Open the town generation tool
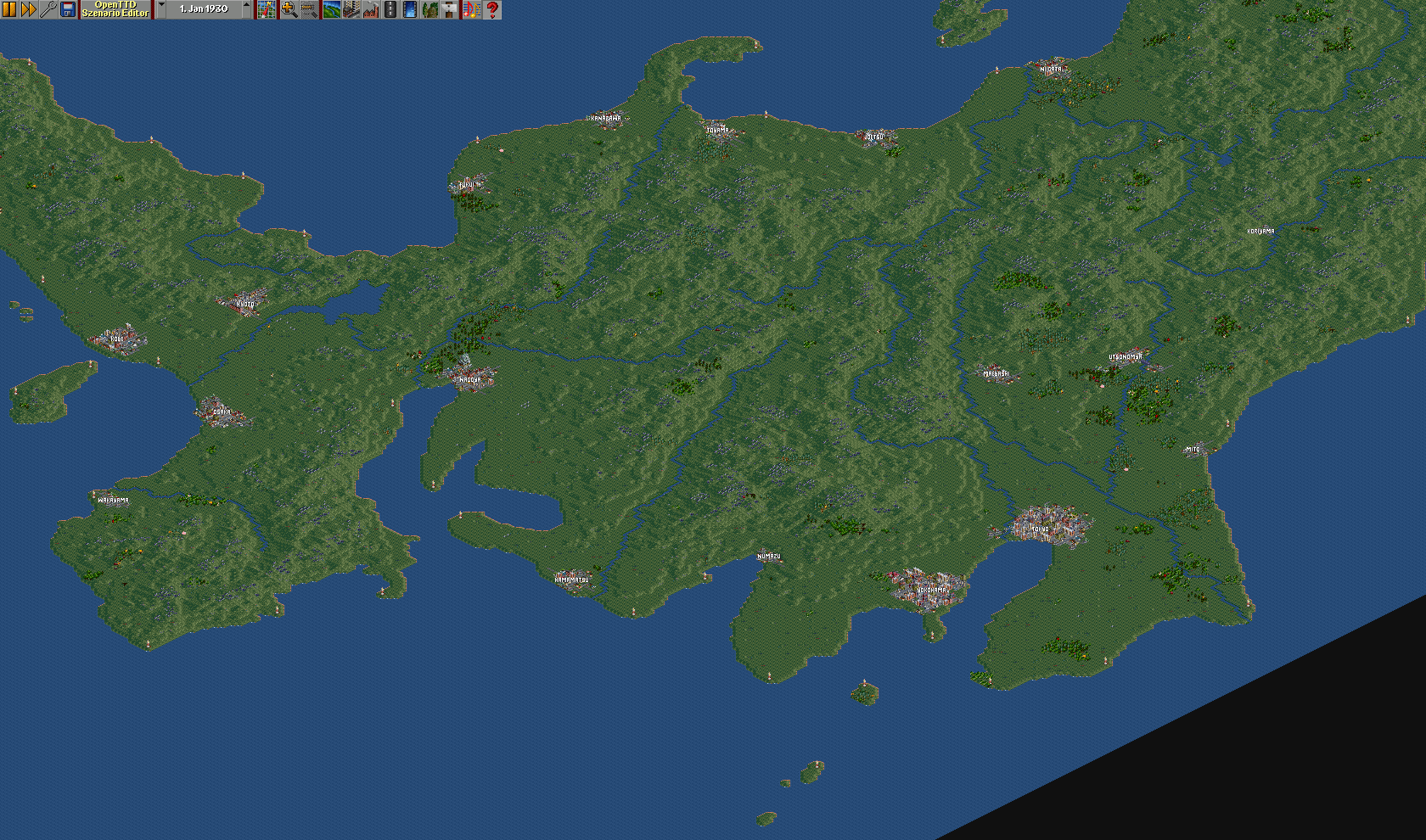This screenshot has width=1426, height=840. click(351, 9)
